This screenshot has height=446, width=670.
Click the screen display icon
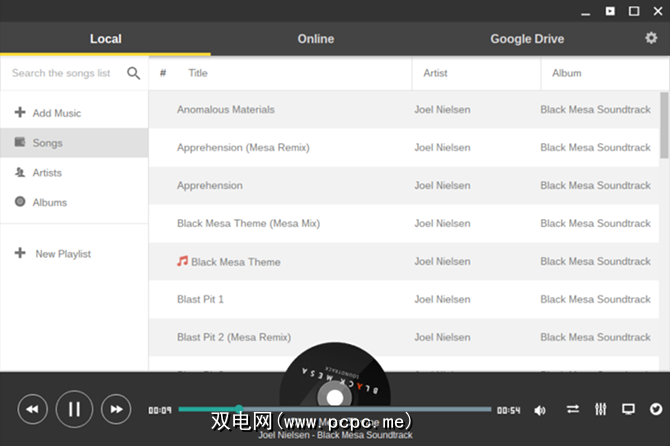(628, 409)
